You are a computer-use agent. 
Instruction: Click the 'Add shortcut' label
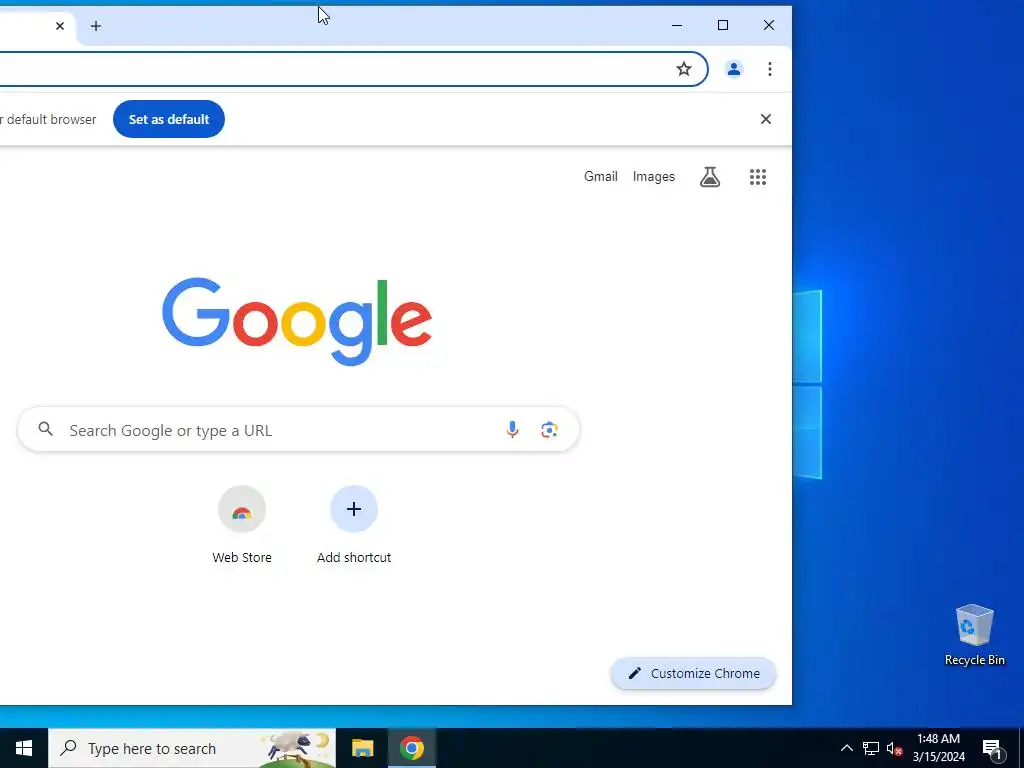354,557
